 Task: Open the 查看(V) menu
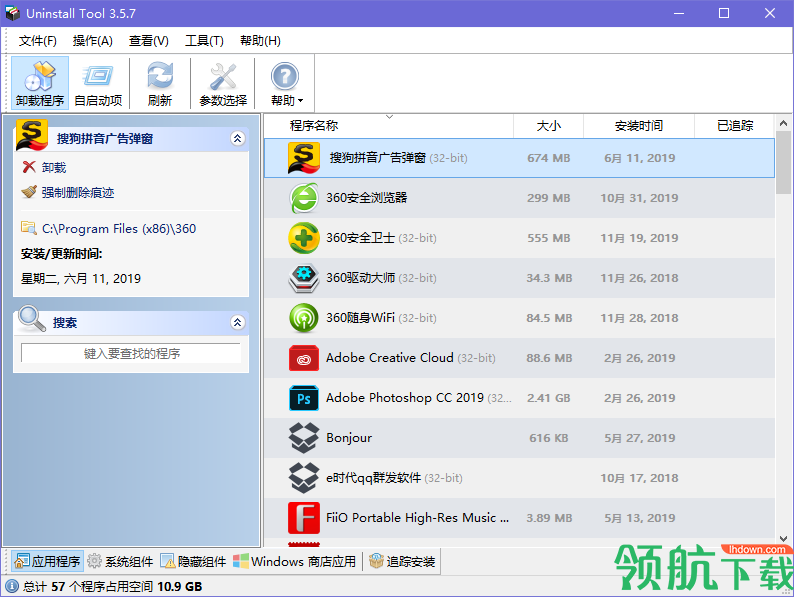coord(149,41)
